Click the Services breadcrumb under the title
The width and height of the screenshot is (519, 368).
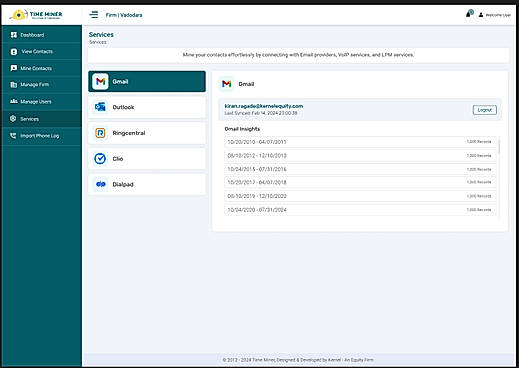coord(98,42)
